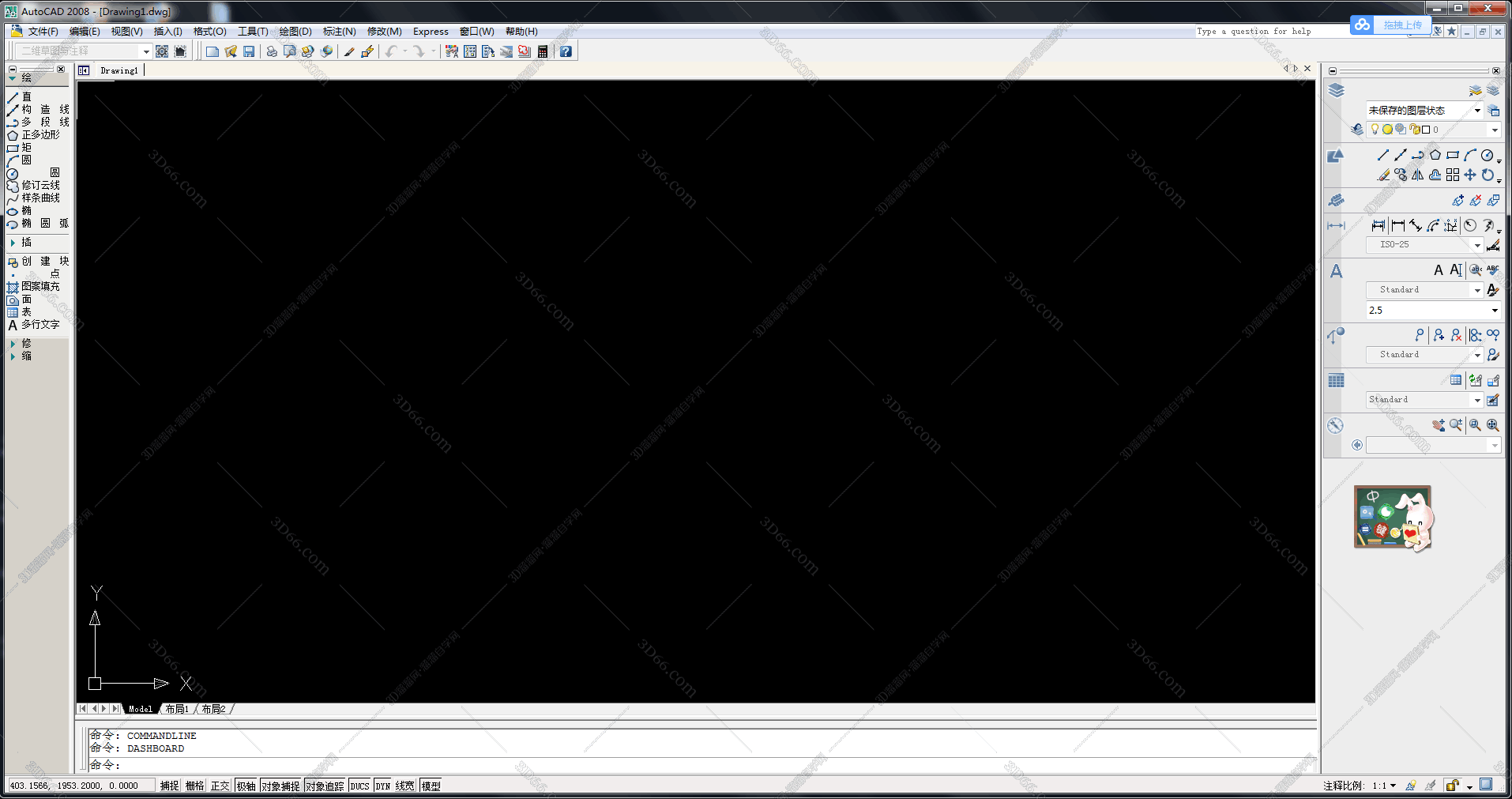This screenshot has height=799, width=1512.
Task: Click the Move tool in dashboard
Action: [1470, 175]
